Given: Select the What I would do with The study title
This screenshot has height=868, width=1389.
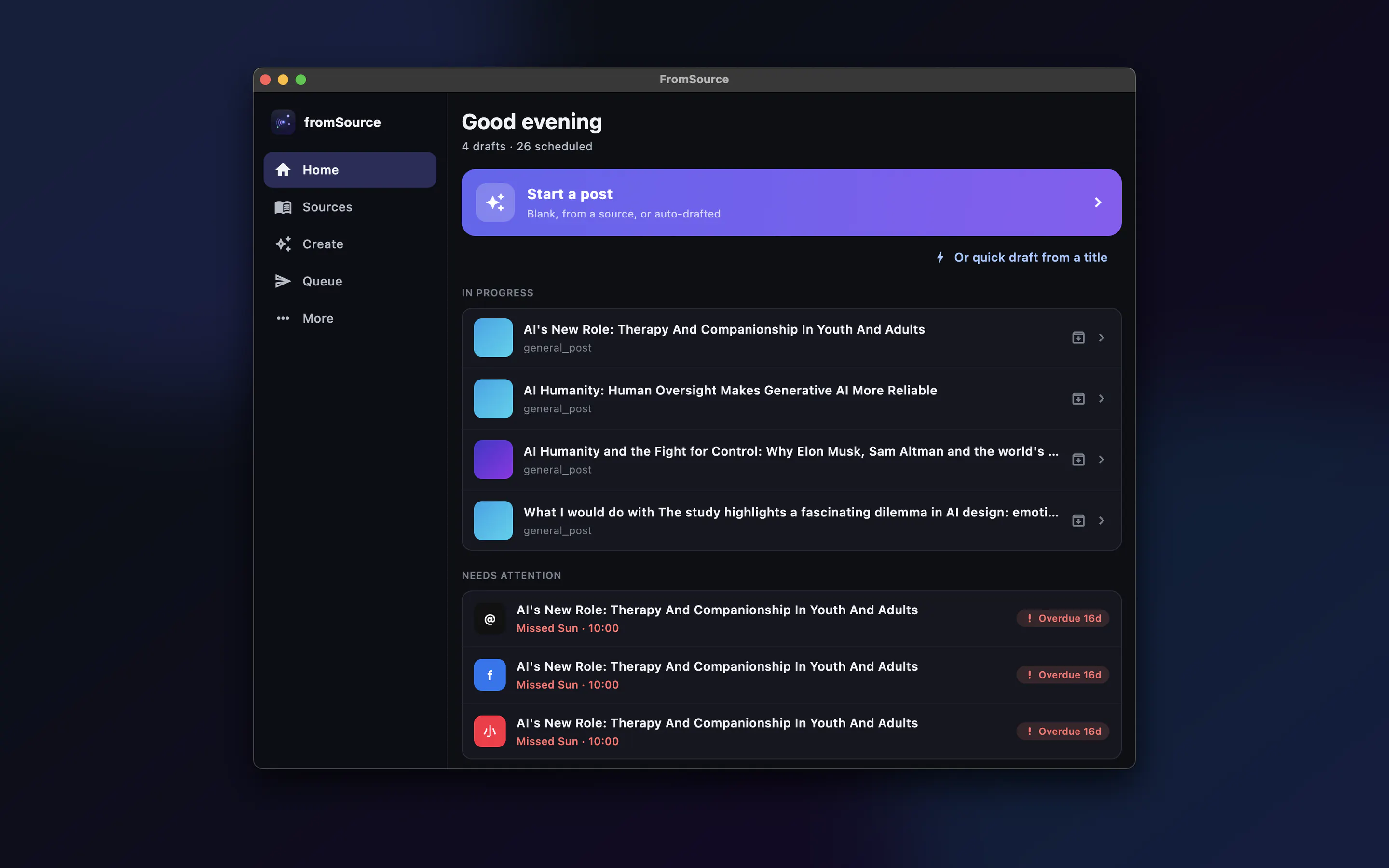Looking at the screenshot, I should pos(791,512).
